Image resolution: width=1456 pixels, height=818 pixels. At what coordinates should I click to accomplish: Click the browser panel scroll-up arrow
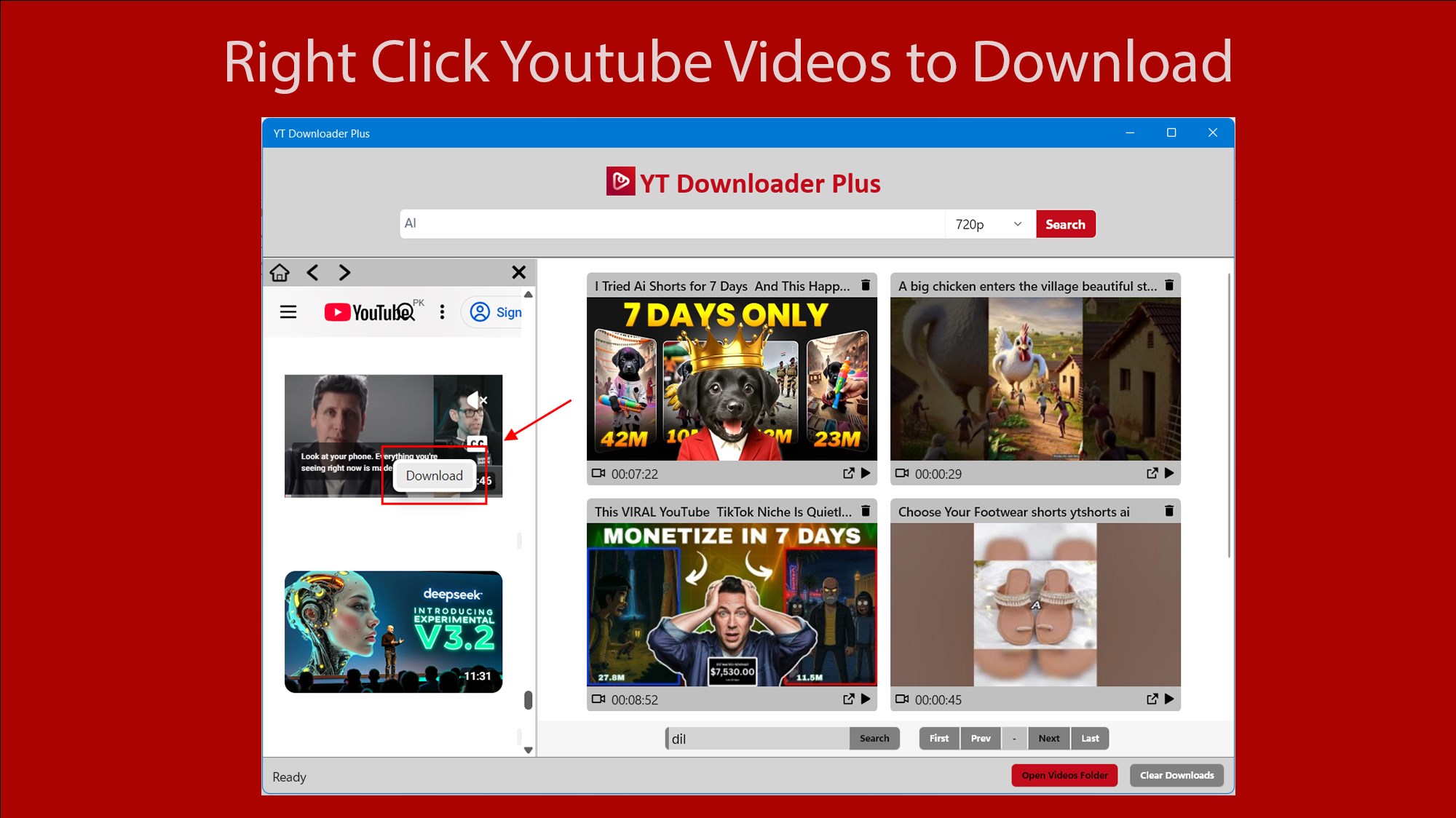click(x=529, y=295)
